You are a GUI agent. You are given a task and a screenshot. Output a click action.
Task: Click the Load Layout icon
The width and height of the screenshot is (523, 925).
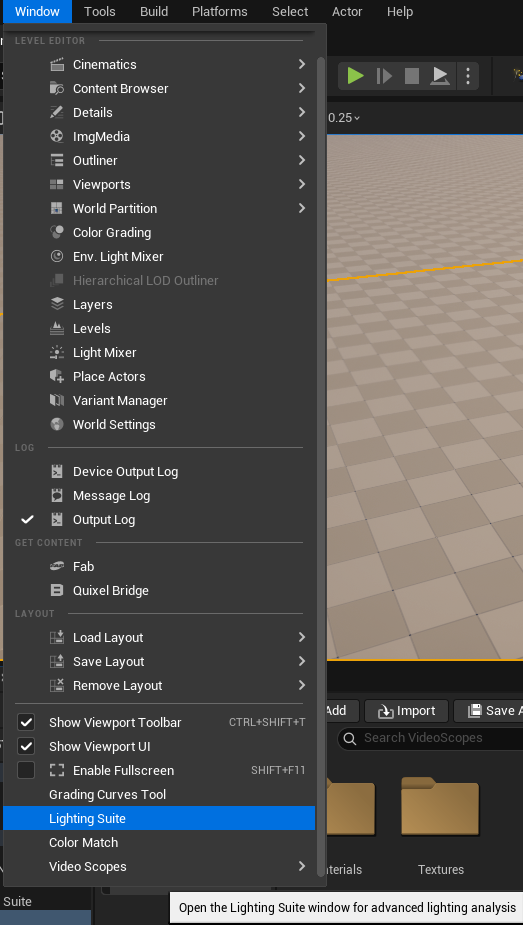coord(57,638)
